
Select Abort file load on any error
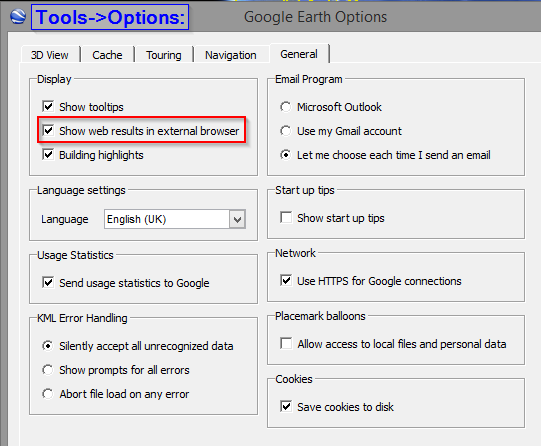tap(48, 394)
